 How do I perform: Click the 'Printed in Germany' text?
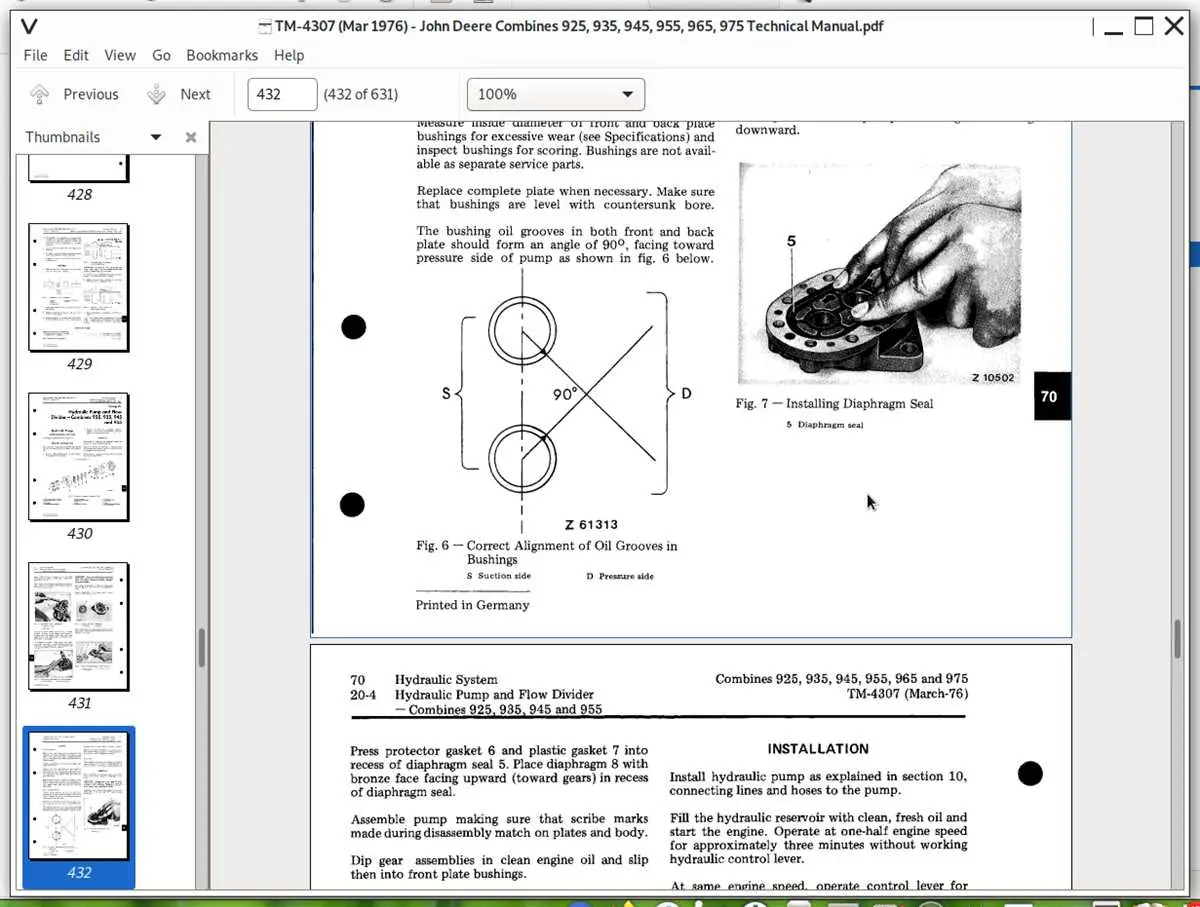pos(473,605)
